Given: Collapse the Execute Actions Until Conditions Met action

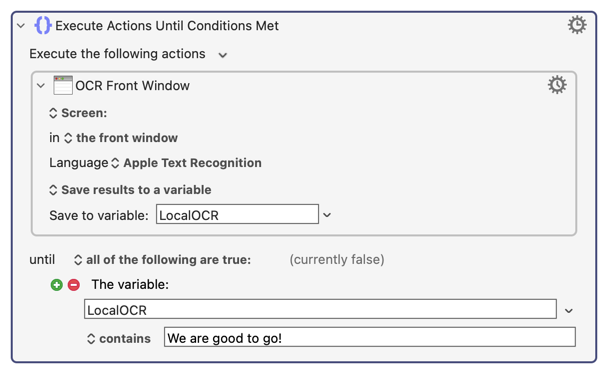Looking at the screenshot, I should click(21, 26).
